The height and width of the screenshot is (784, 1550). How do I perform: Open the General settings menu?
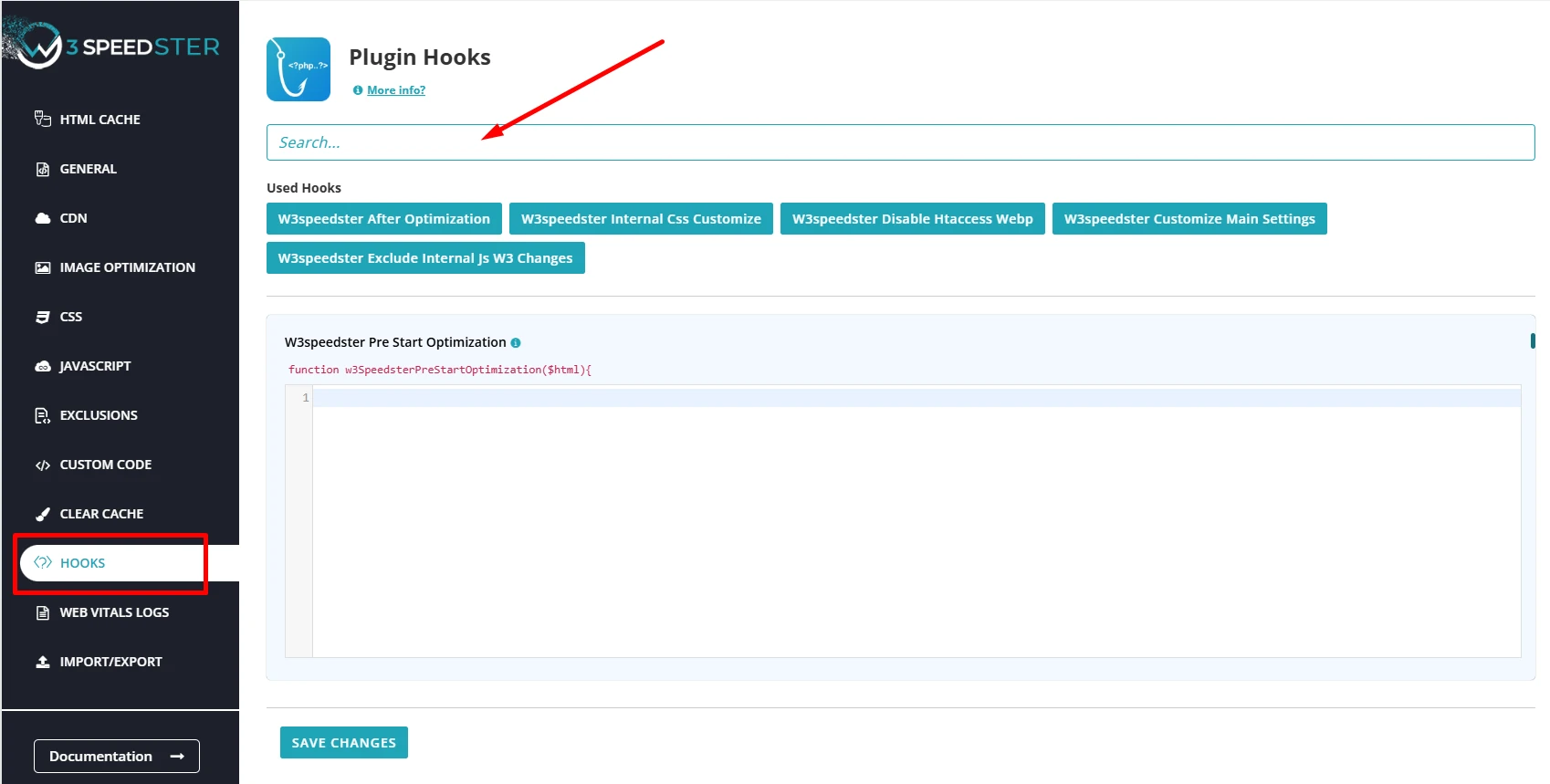[88, 169]
